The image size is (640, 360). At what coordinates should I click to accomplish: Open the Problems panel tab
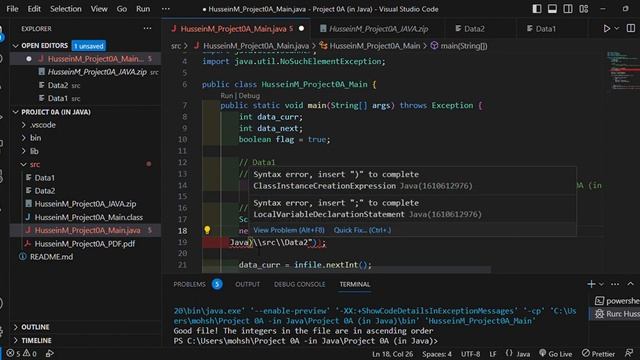(x=189, y=284)
